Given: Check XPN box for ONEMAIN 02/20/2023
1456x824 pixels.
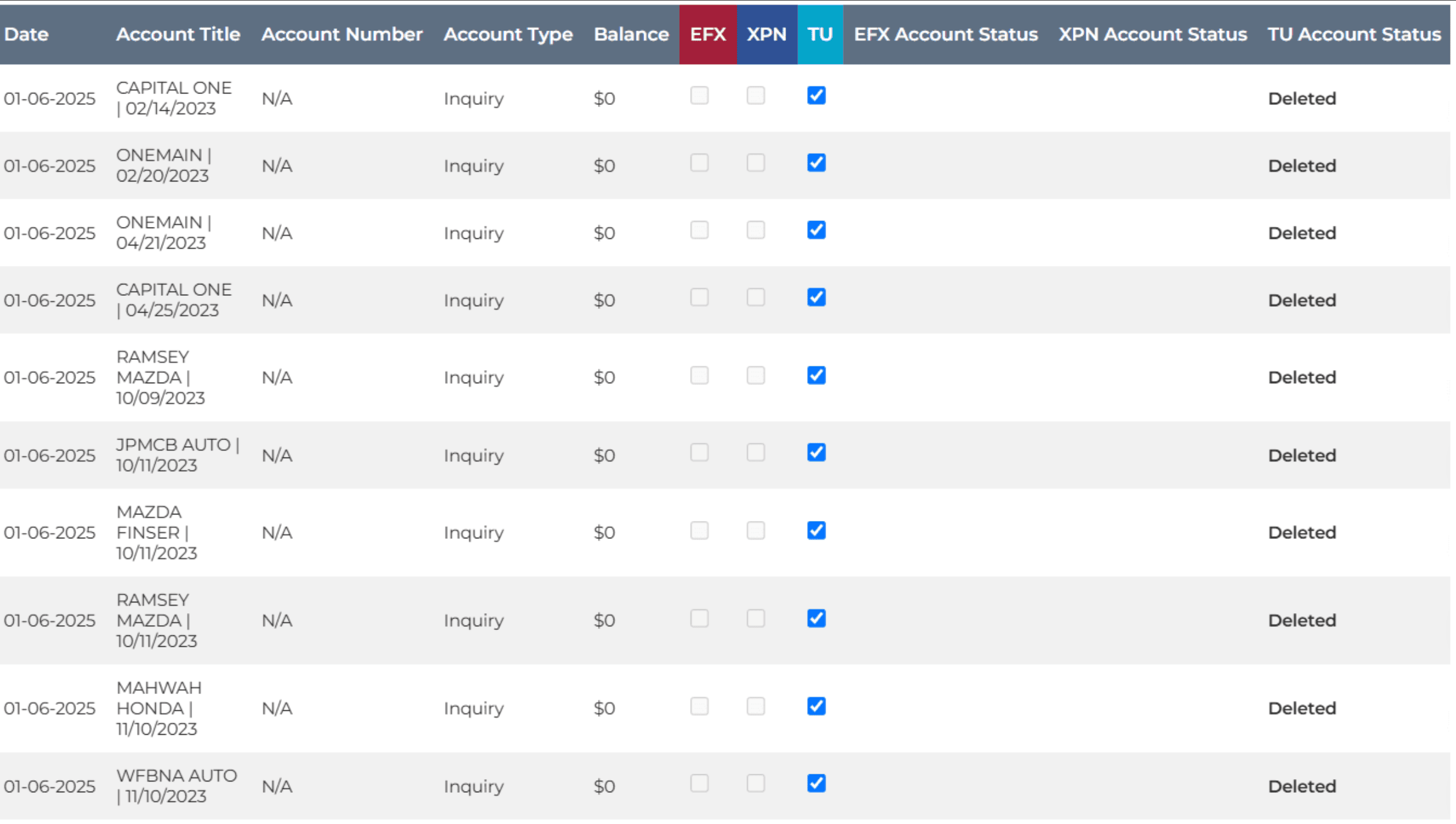Looking at the screenshot, I should (x=756, y=163).
